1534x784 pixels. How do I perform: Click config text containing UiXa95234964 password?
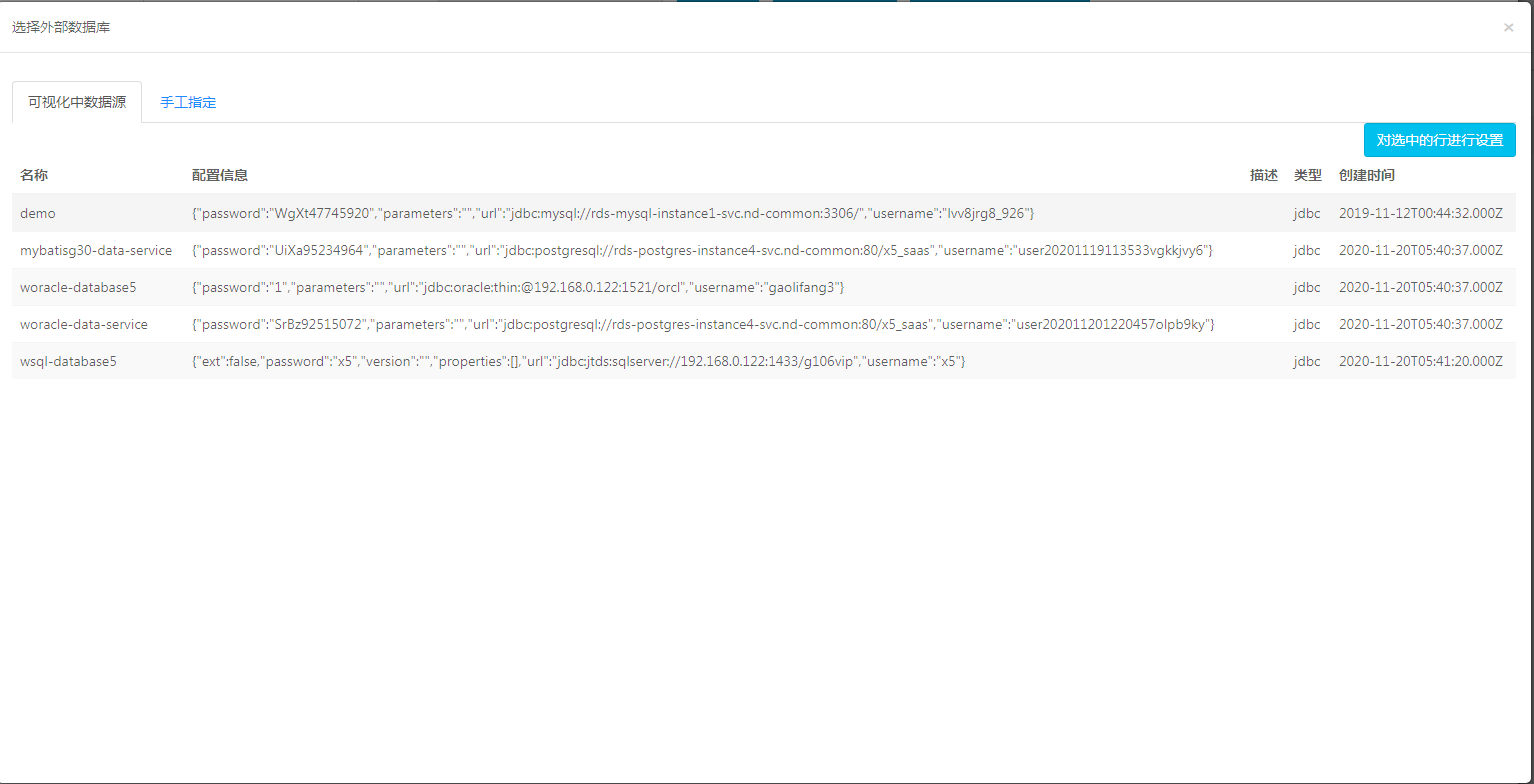702,250
